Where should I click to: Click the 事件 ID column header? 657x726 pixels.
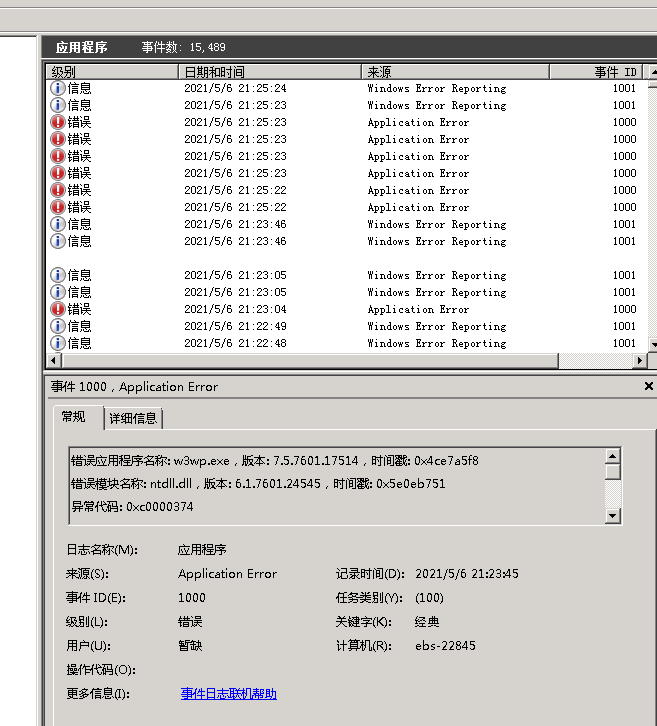(614, 72)
